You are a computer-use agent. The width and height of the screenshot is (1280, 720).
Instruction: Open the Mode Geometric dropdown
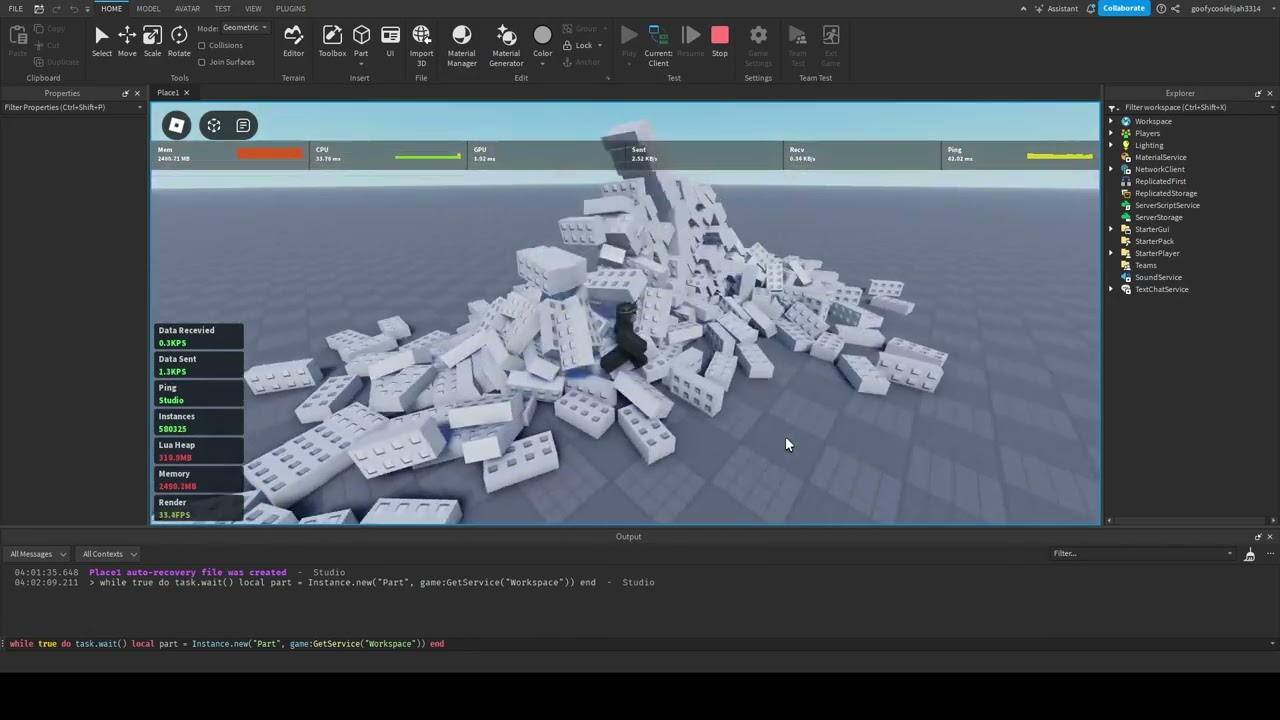point(244,28)
